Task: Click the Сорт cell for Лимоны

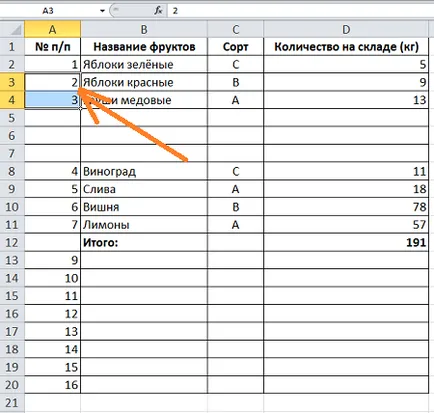Action: [x=235, y=225]
